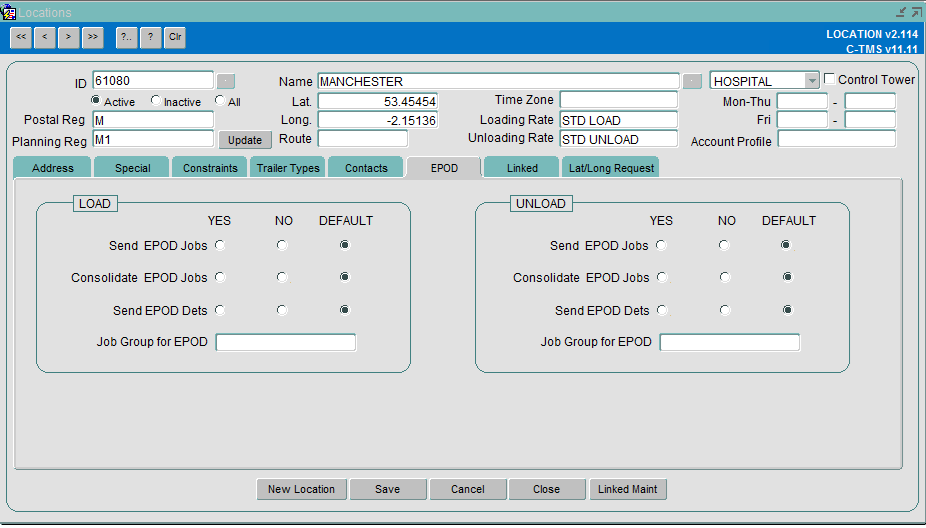Click the Planning Reg field M1
This screenshot has width=926, height=528.
tap(153, 139)
